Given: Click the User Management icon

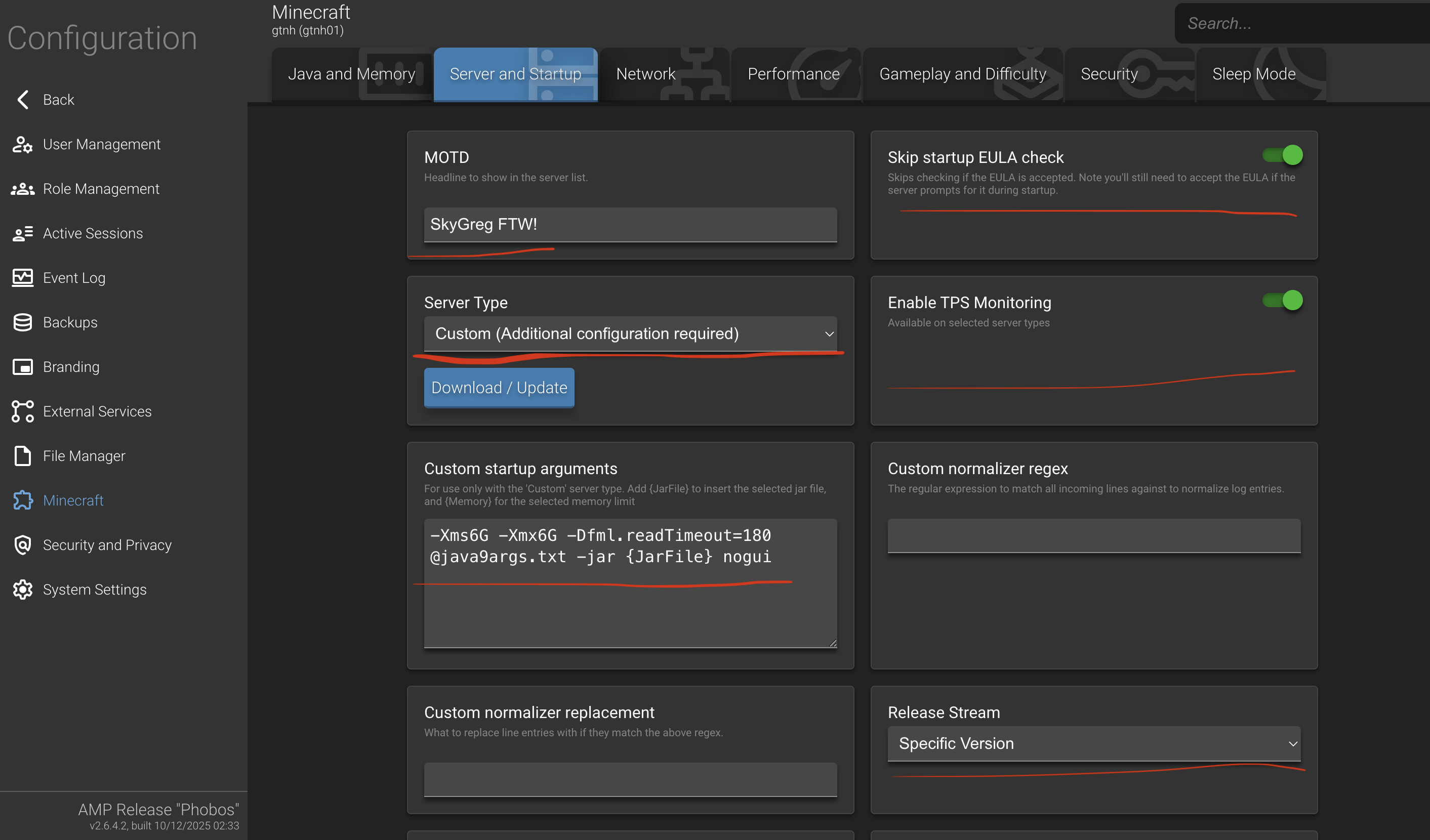Looking at the screenshot, I should pos(23,145).
